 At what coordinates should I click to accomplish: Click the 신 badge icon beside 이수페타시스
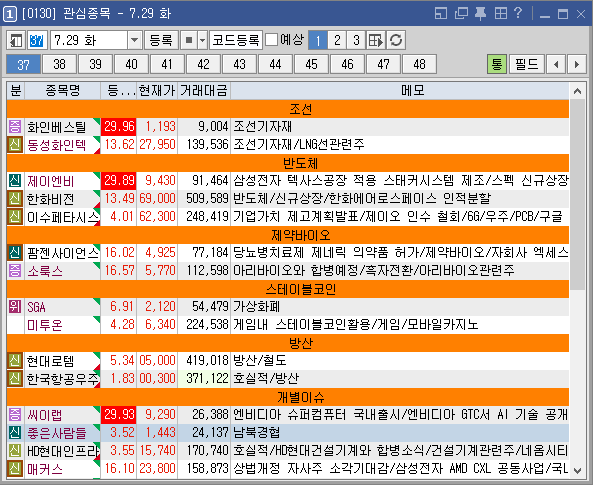pyautogui.click(x=15, y=216)
